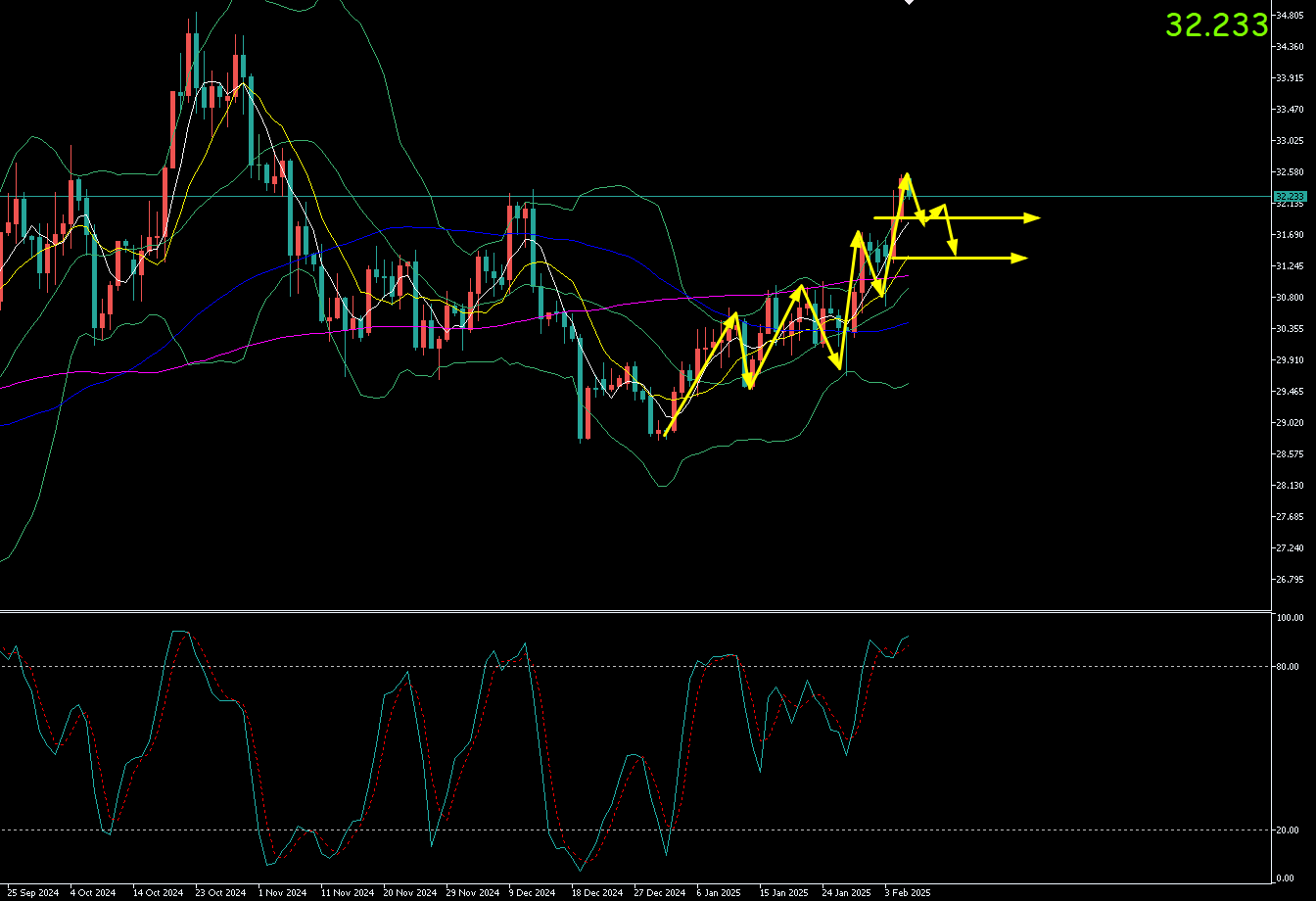Click the large green 32.233 price text

[1216, 25]
